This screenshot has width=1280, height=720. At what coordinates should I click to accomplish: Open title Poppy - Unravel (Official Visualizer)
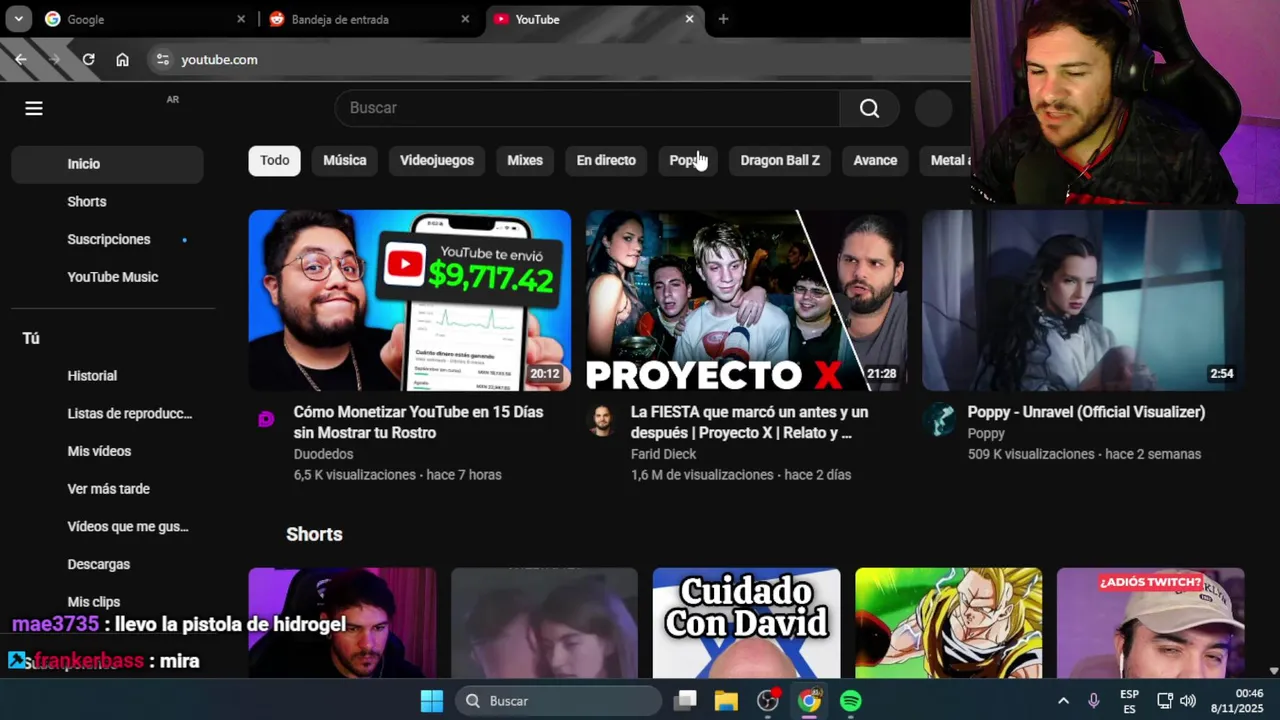1086,412
